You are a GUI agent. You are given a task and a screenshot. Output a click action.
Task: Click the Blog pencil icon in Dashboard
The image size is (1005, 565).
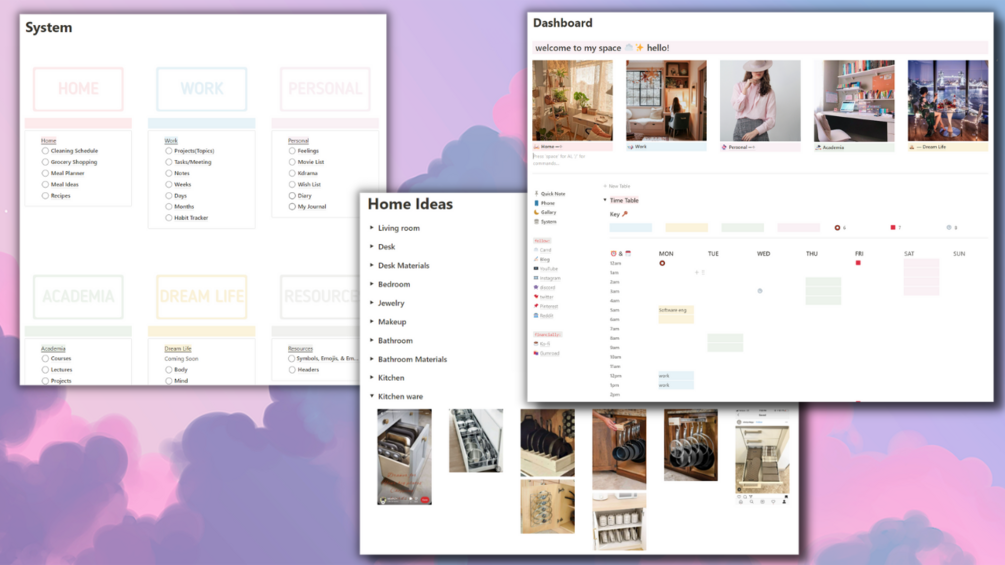click(536, 259)
